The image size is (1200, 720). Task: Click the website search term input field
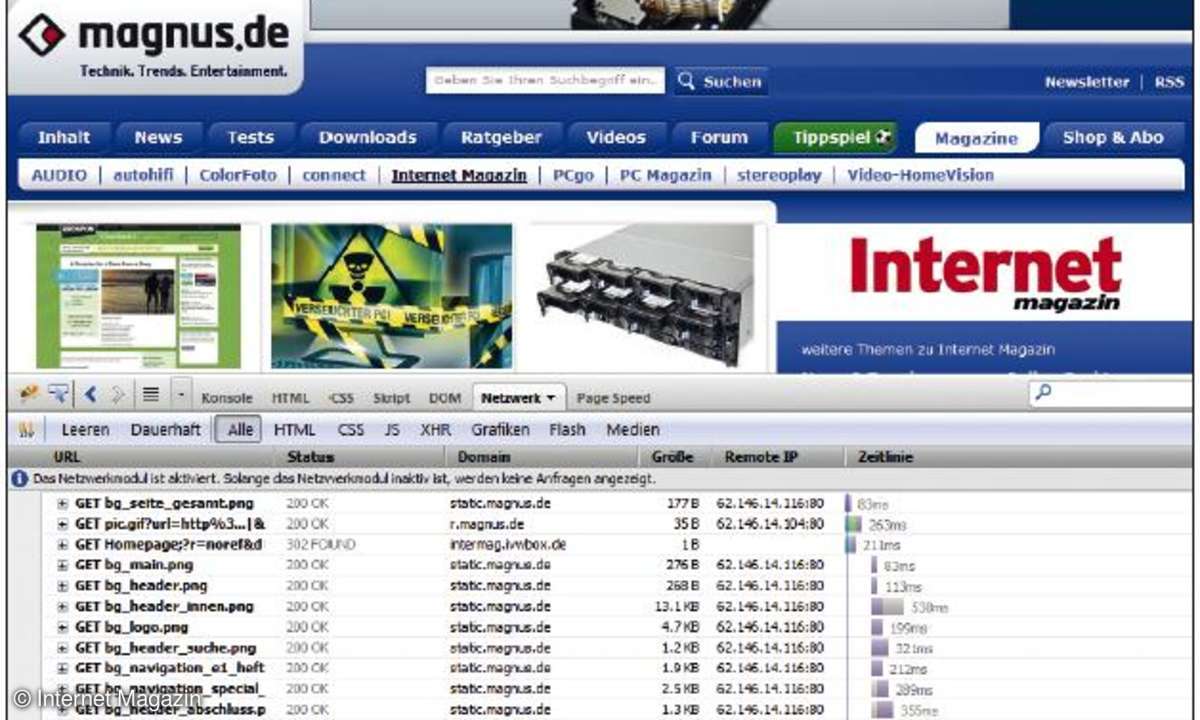[x=545, y=82]
